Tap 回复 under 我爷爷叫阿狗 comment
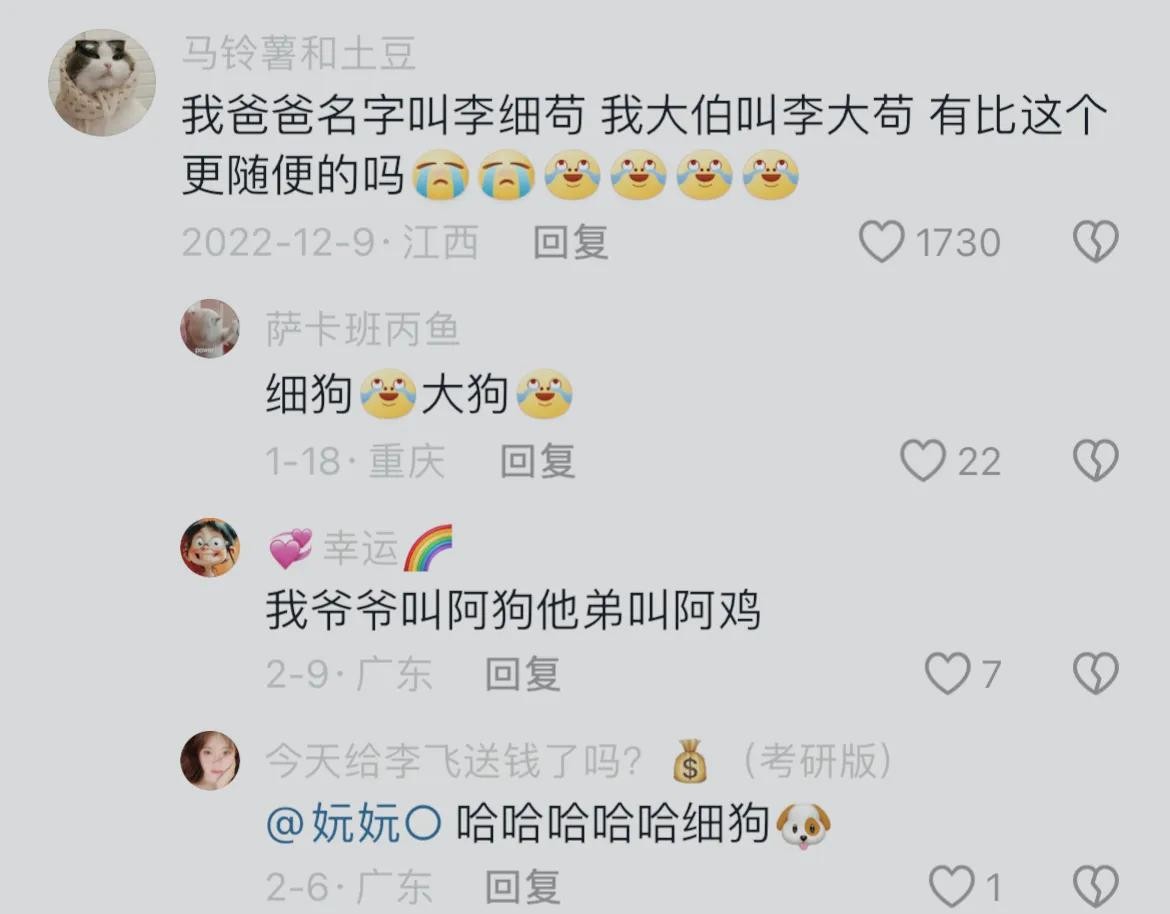 [523, 674]
